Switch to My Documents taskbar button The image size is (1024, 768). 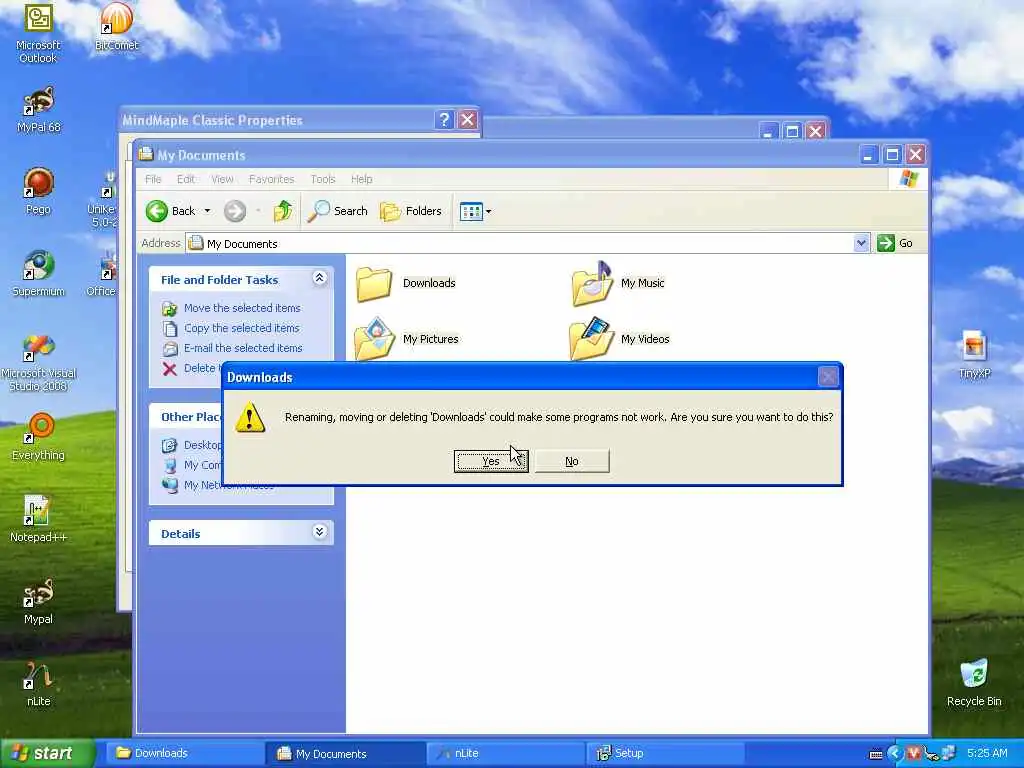click(346, 753)
